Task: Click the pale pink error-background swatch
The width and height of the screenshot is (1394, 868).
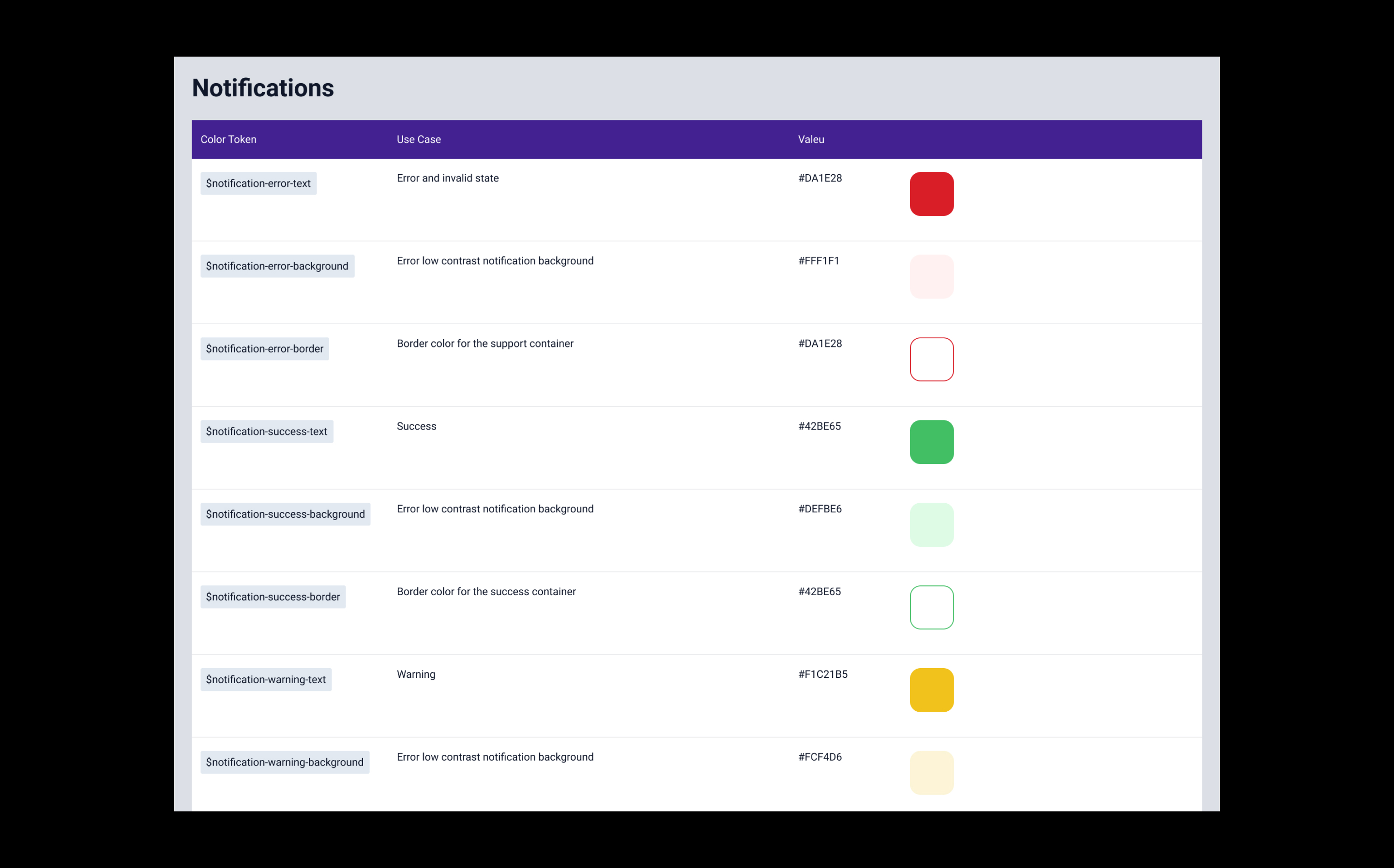Action: click(x=931, y=277)
